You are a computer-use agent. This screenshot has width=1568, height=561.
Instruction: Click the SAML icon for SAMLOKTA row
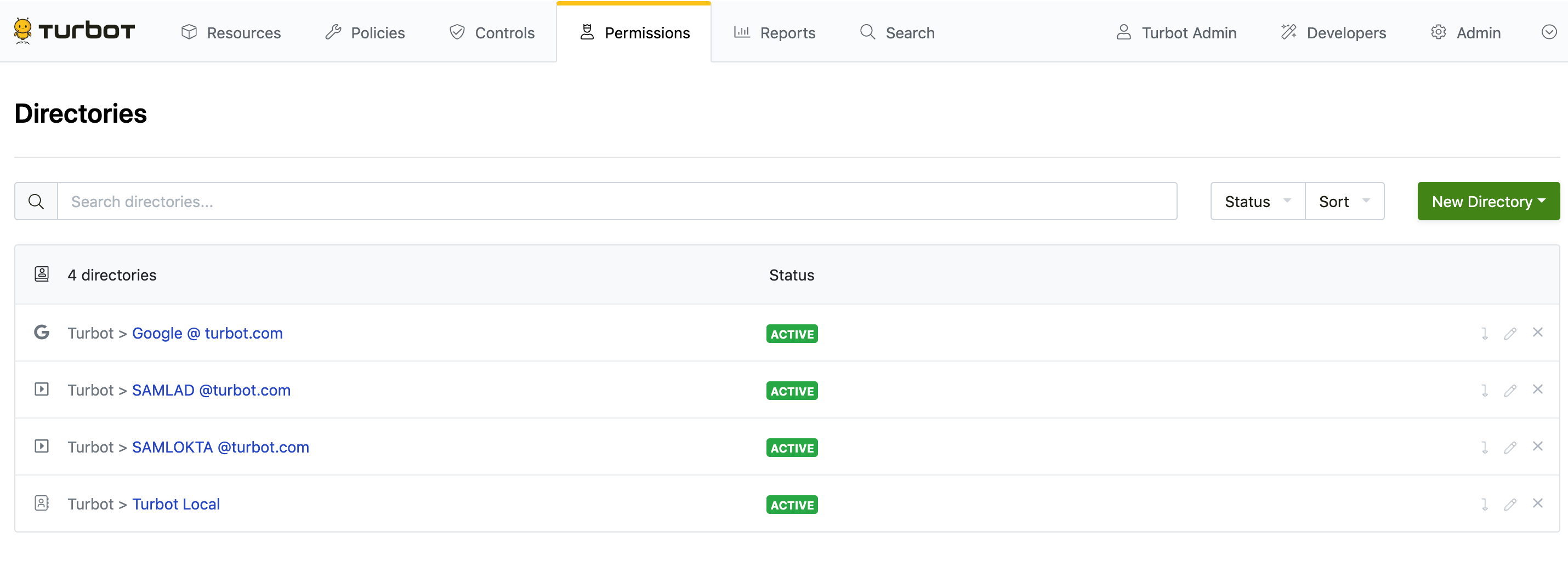[x=41, y=446]
